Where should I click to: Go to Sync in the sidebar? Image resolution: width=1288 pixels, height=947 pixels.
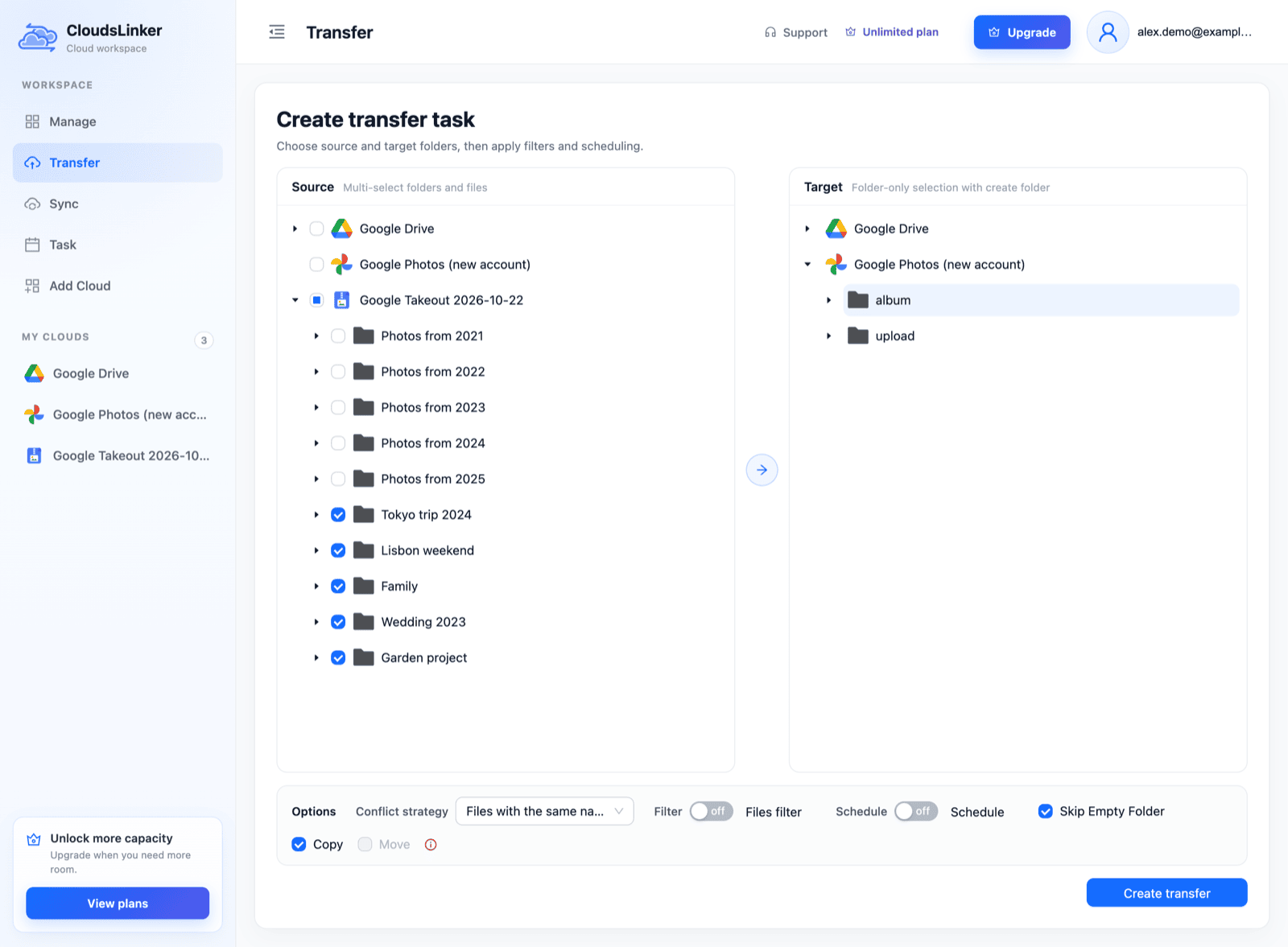118,204
